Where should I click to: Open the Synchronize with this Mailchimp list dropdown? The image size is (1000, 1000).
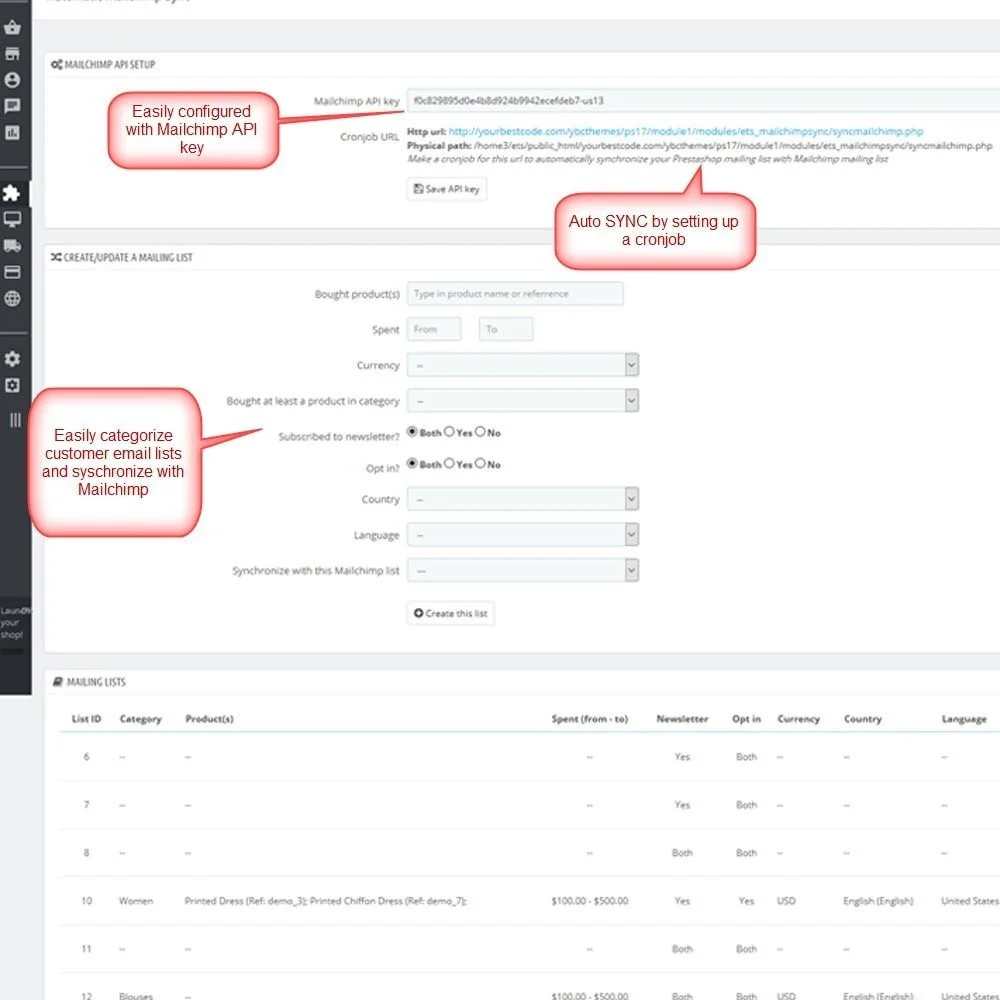click(x=522, y=569)
